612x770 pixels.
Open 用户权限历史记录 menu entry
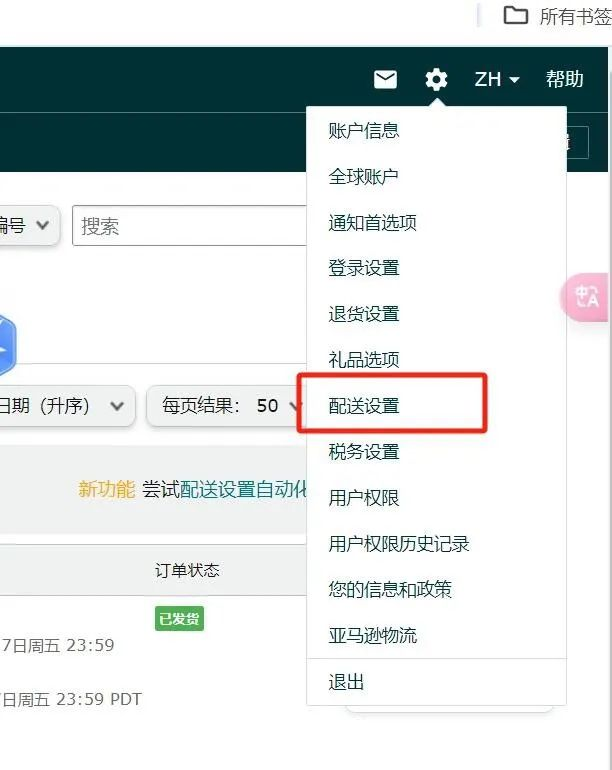pos(399,544)
